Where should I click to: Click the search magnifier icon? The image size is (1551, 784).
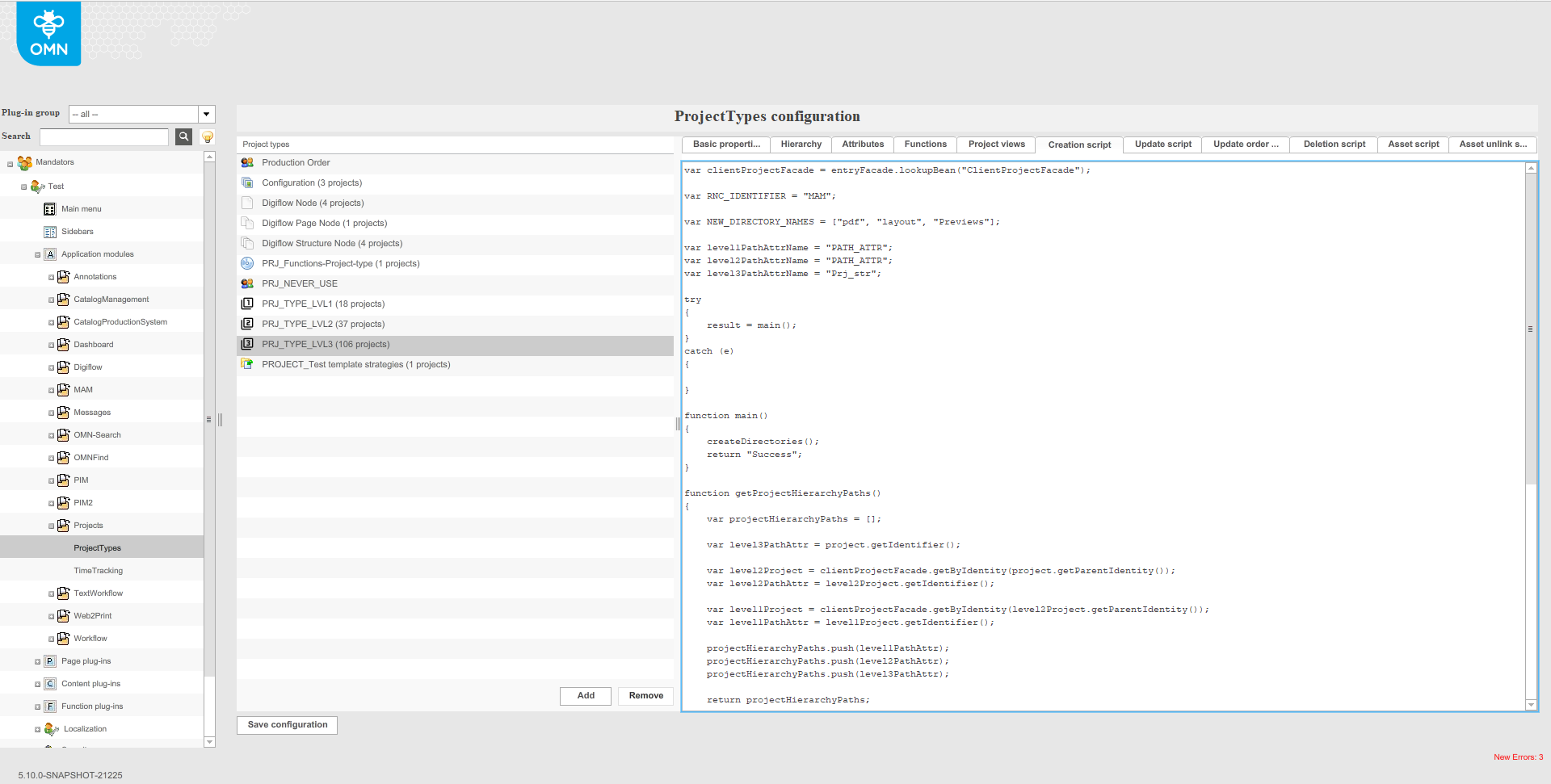coord(183,136)
